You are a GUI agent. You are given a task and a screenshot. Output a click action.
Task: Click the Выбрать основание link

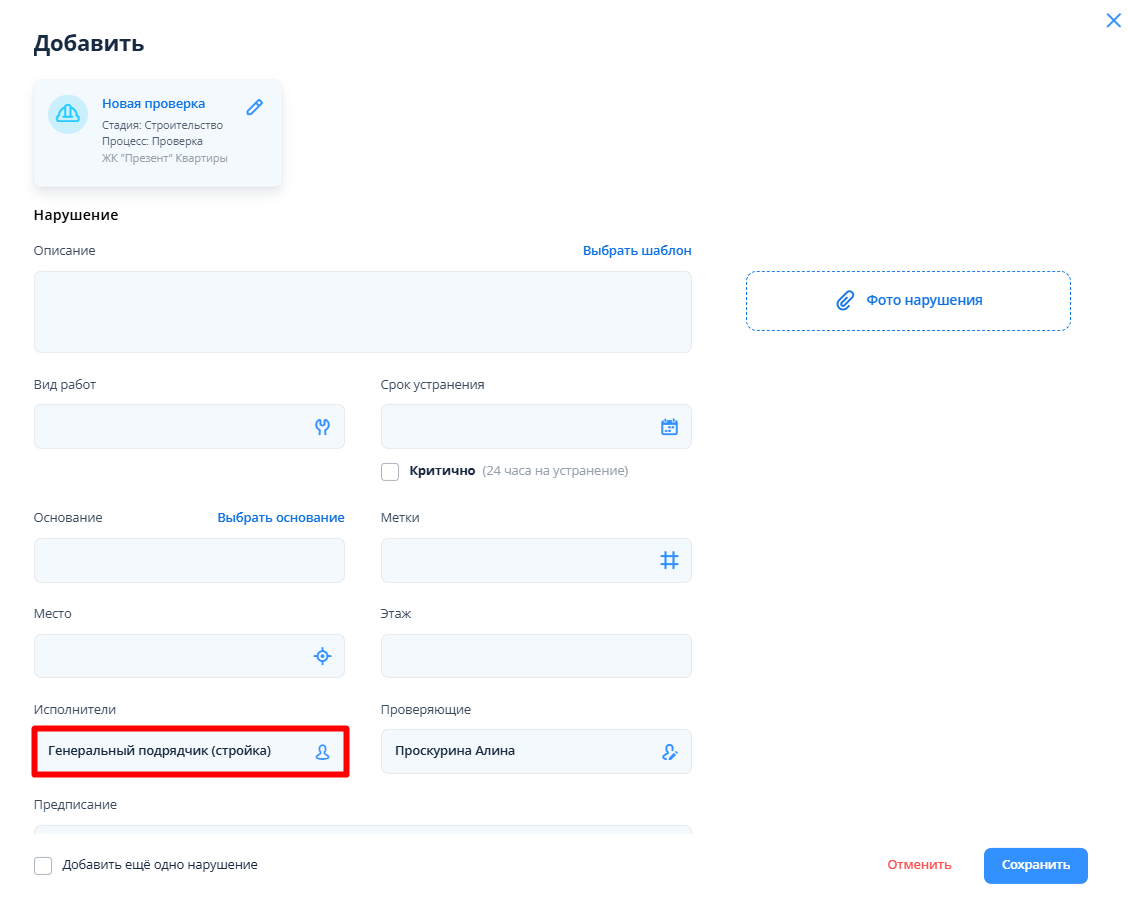(x=280, y=517)
